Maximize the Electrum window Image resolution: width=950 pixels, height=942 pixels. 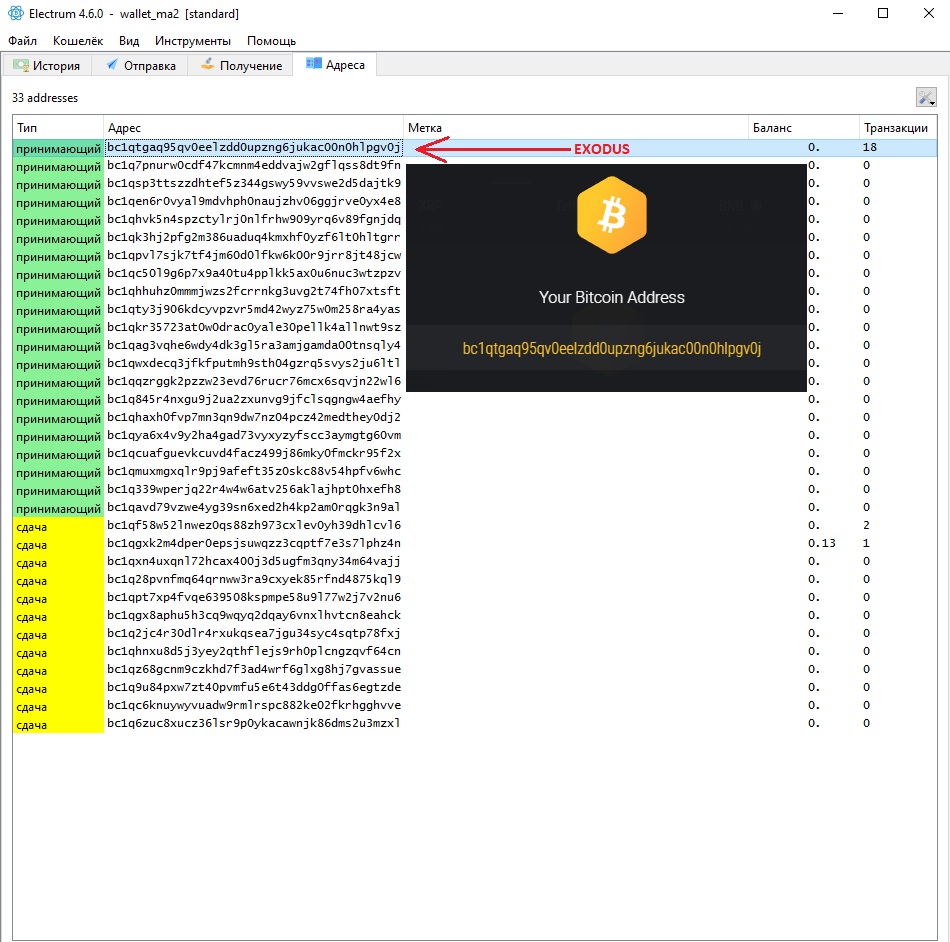(x=883, y=13)
